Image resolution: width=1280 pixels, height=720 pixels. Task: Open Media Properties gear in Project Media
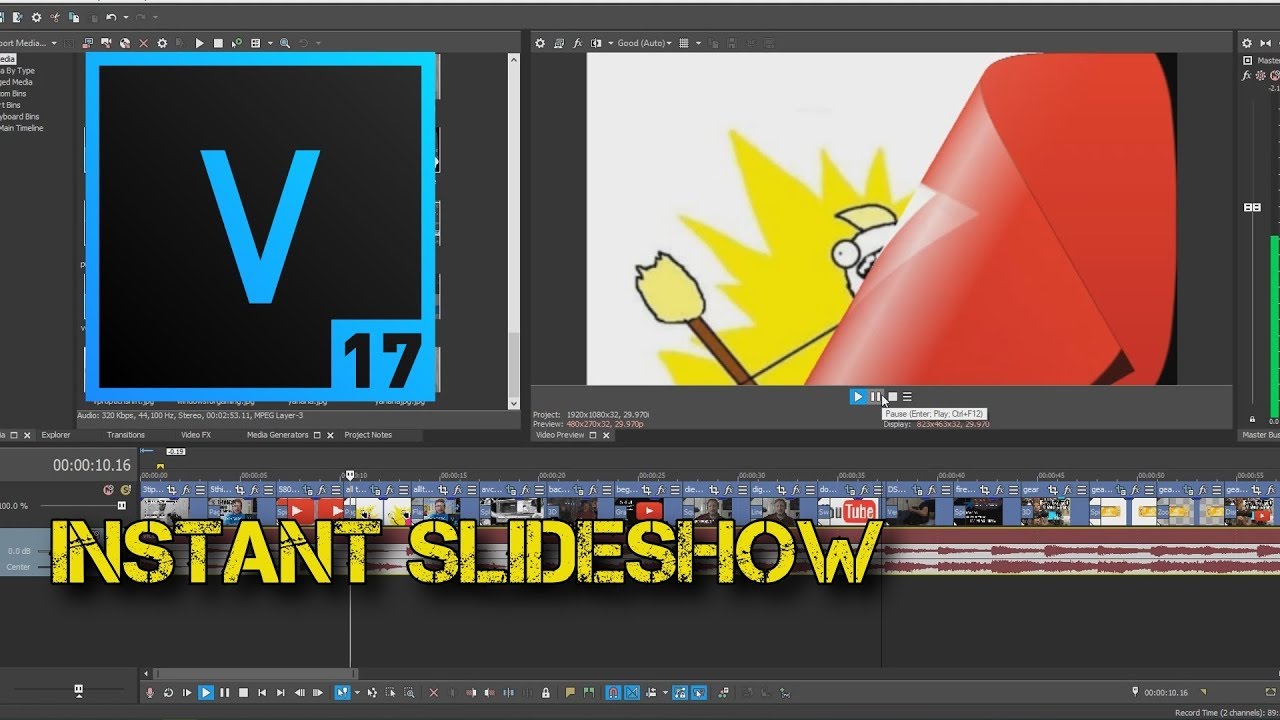click(x=162, y=43)
